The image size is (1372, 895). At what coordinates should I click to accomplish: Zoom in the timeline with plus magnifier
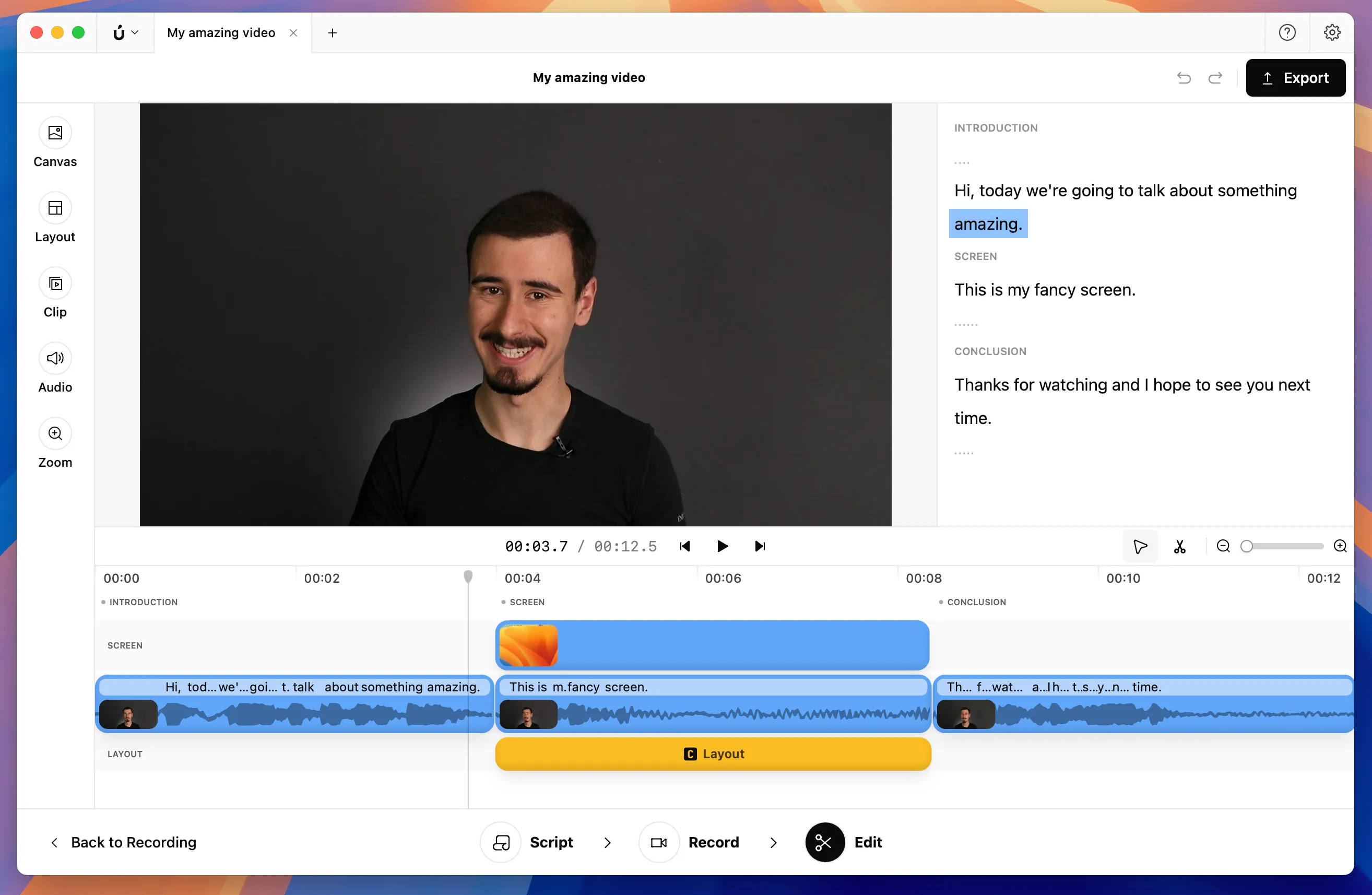coord(1340,546)
